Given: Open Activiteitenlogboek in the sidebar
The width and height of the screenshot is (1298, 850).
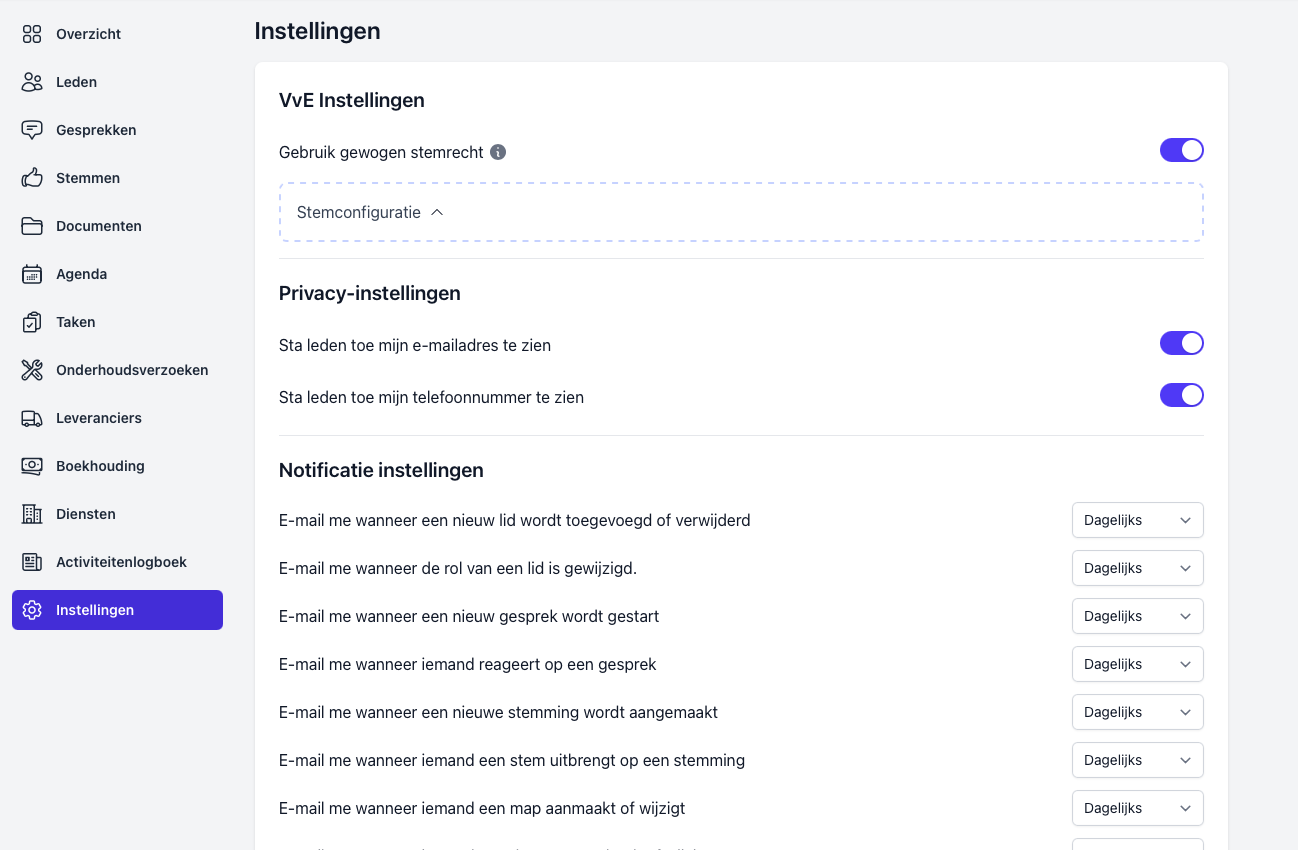Looking at the screenshot, I should pos(121,562).
